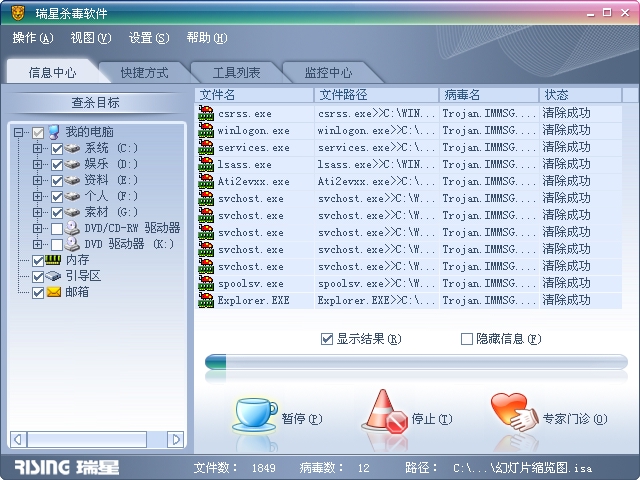The width and height of the screenshot is (640, 480).
Task: Collapse the 我的电脑 tree node
Action: click(18, 132)
